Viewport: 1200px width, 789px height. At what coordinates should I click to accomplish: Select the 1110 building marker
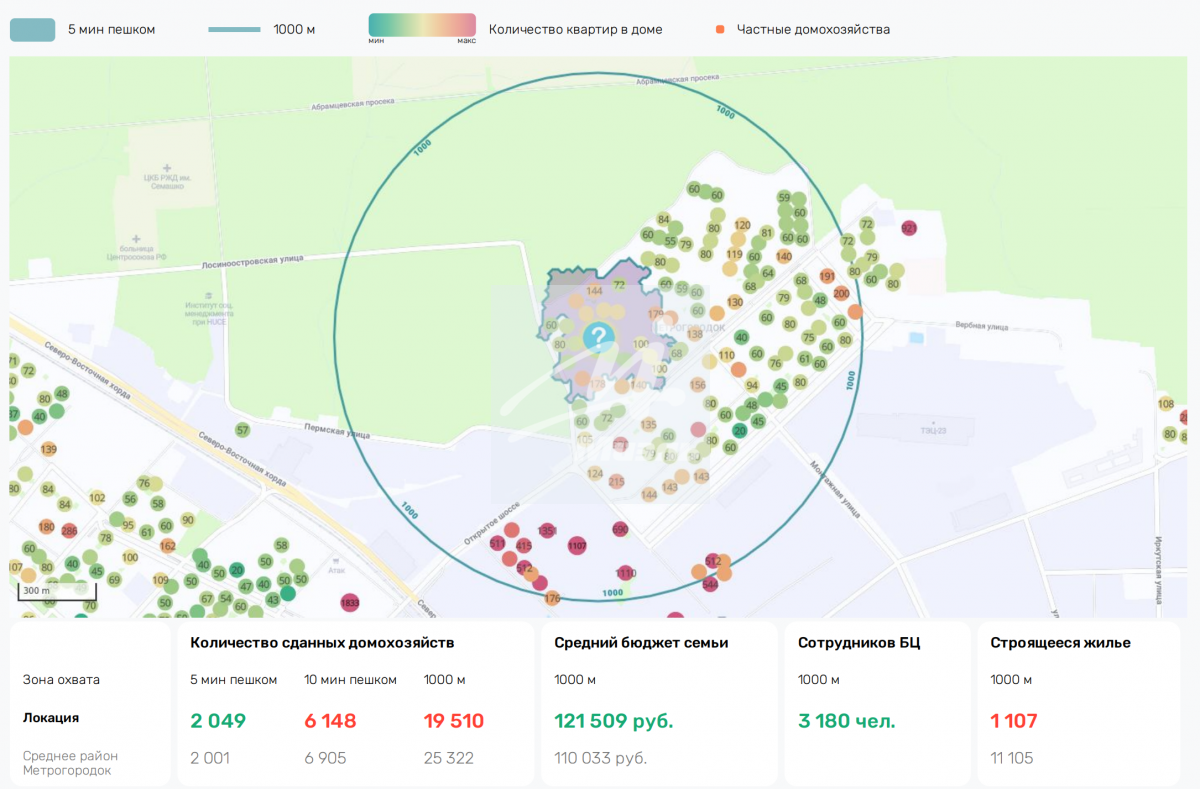pyautogui.click(x=626, y=573)
